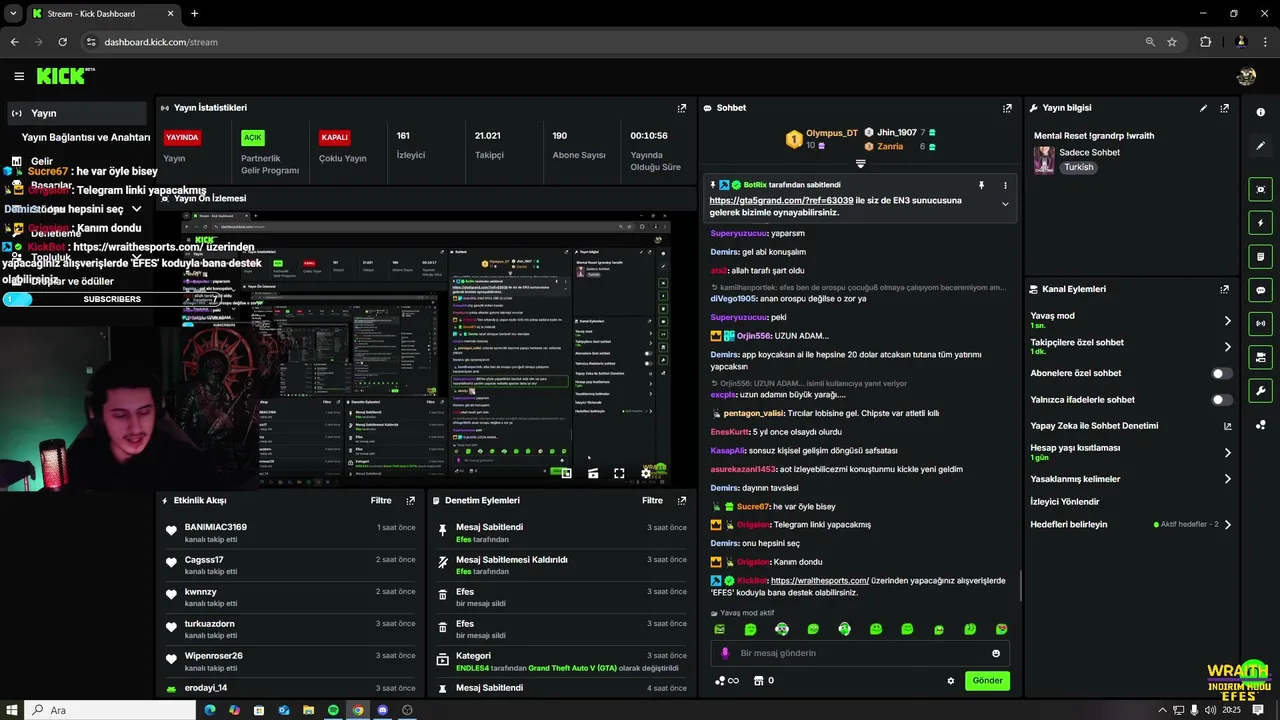The width and height of the screenshot is (1280, 720).
Task: Click the first green chat emote
Action: [x=719, y=629]
